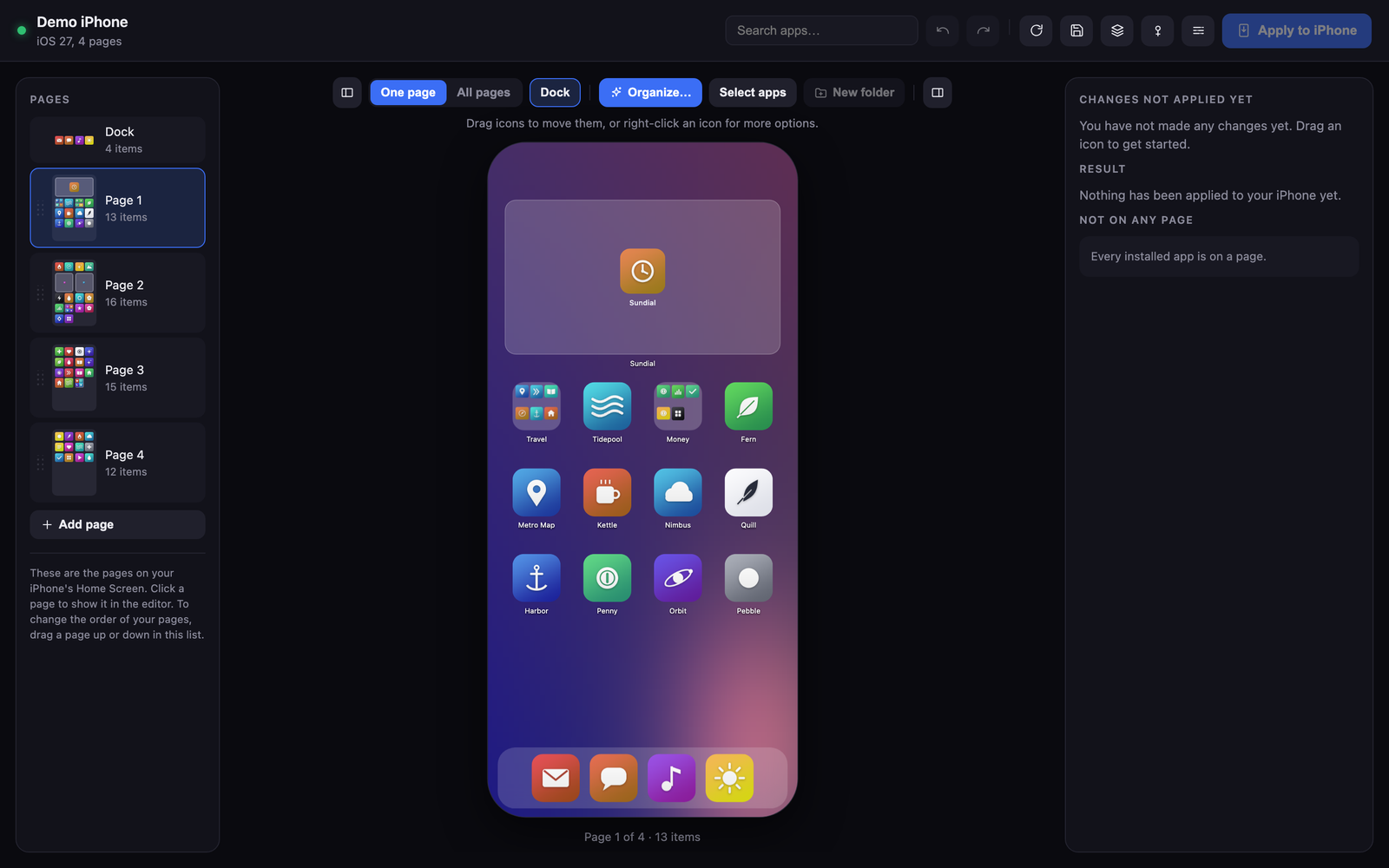This screenshot has height=868, width=1389.
Task: Click the save floppy disk icon
Action: pos(1076,30)
